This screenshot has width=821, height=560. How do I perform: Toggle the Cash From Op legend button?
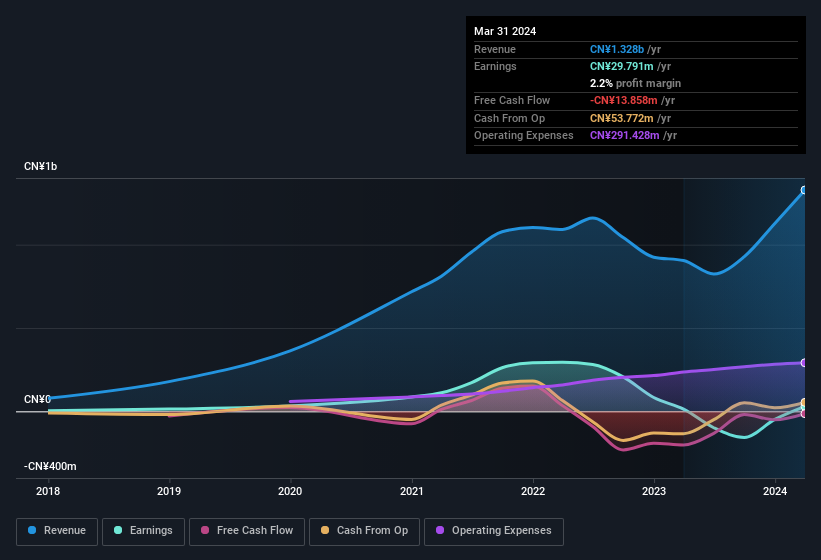click(364, 531)
